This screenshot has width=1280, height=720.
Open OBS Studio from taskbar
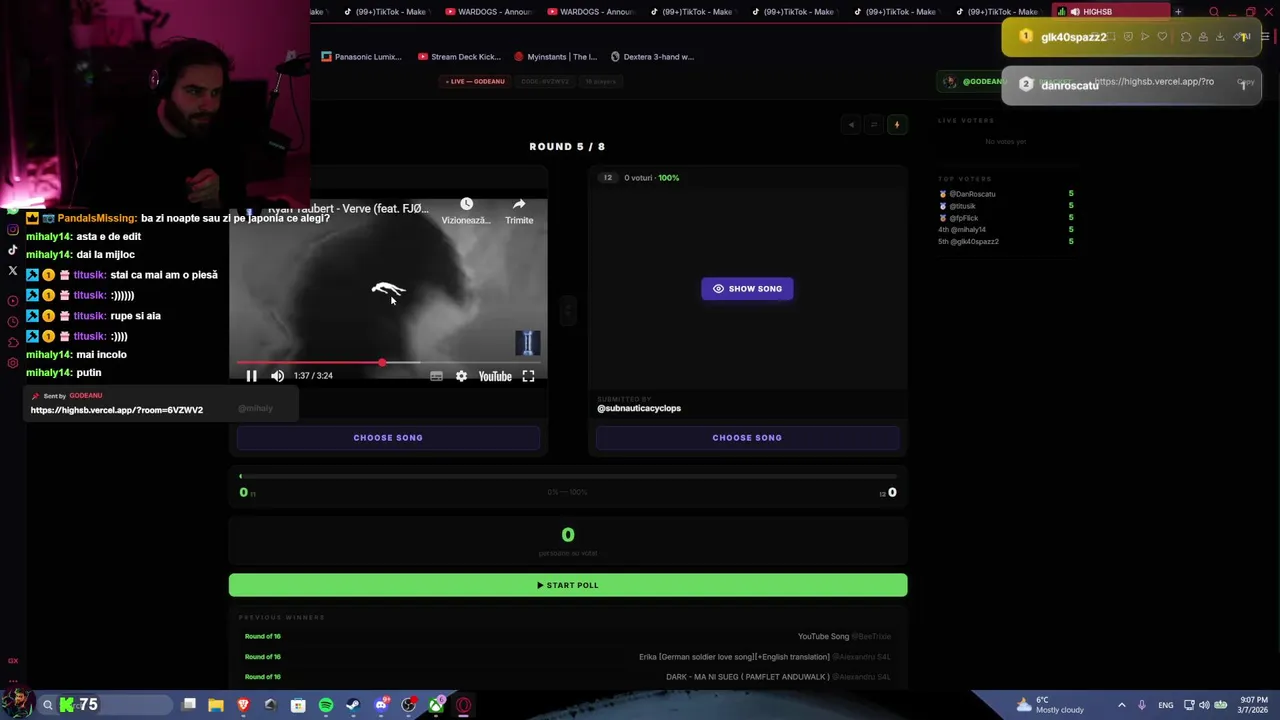tap(408, 705)
